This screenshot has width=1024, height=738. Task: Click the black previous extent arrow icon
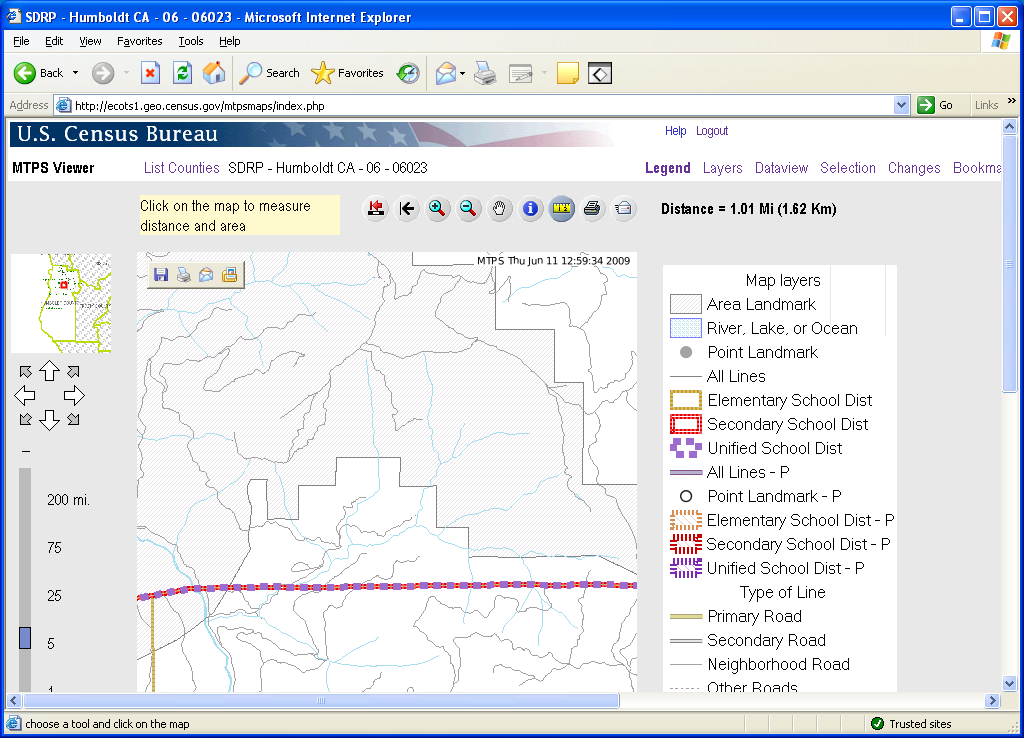coord(407,208)
